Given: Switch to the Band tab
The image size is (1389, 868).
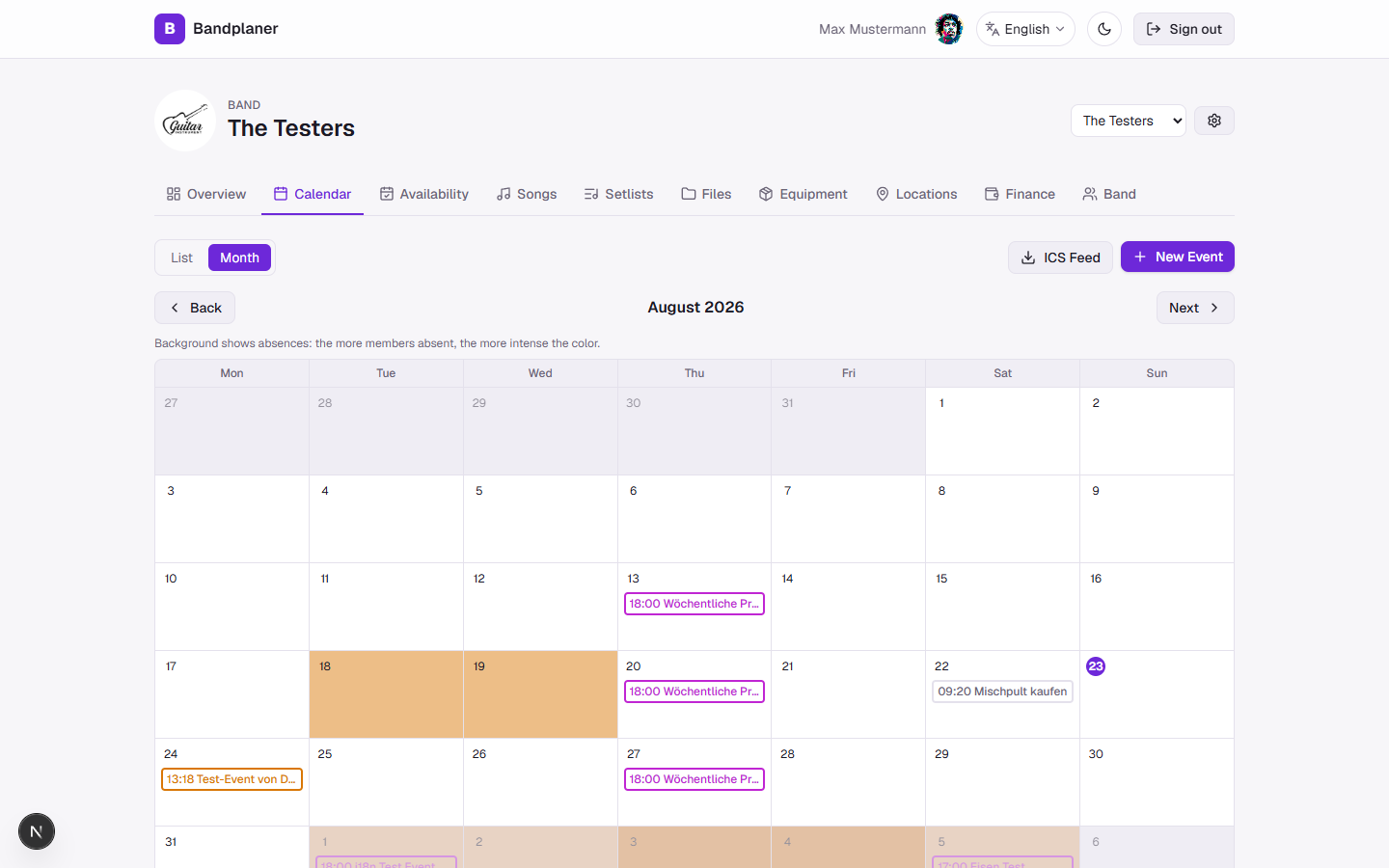Looking at the screenshot, I should (x=1109, y=194).
